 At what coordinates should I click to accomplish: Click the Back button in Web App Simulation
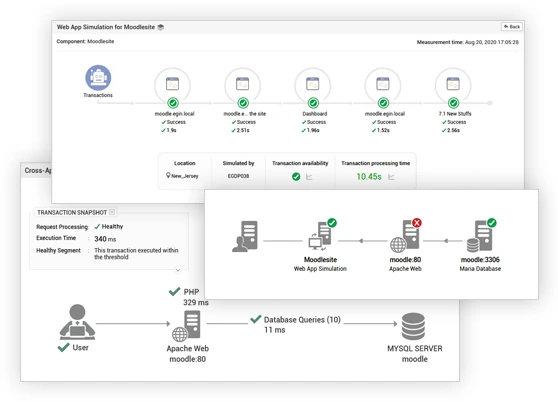pyautogui.click(x=512, y=27)
